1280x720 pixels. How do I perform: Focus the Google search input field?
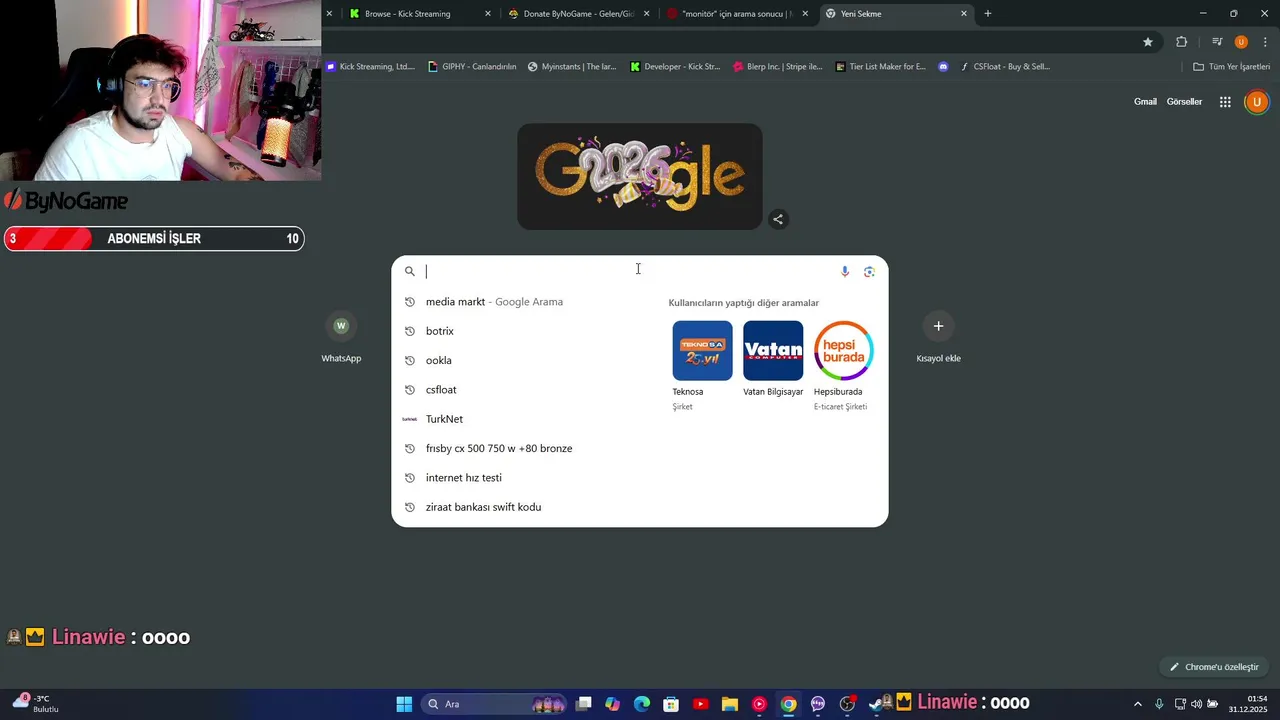click(630, 271)
